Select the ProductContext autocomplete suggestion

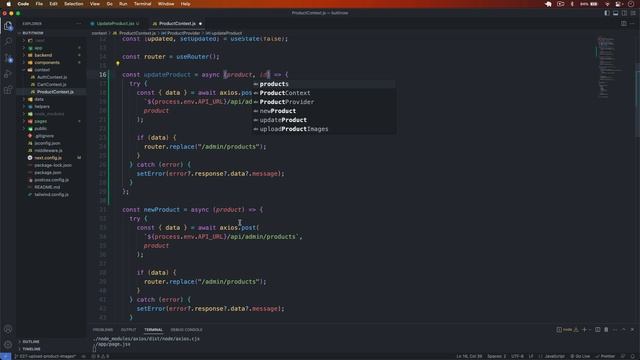coord(324,93)
